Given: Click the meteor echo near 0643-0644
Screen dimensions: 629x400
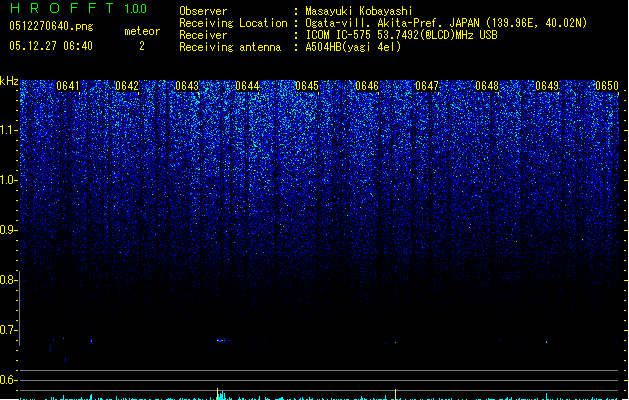Looking at the screenshot, I should (x=223, y=341).
